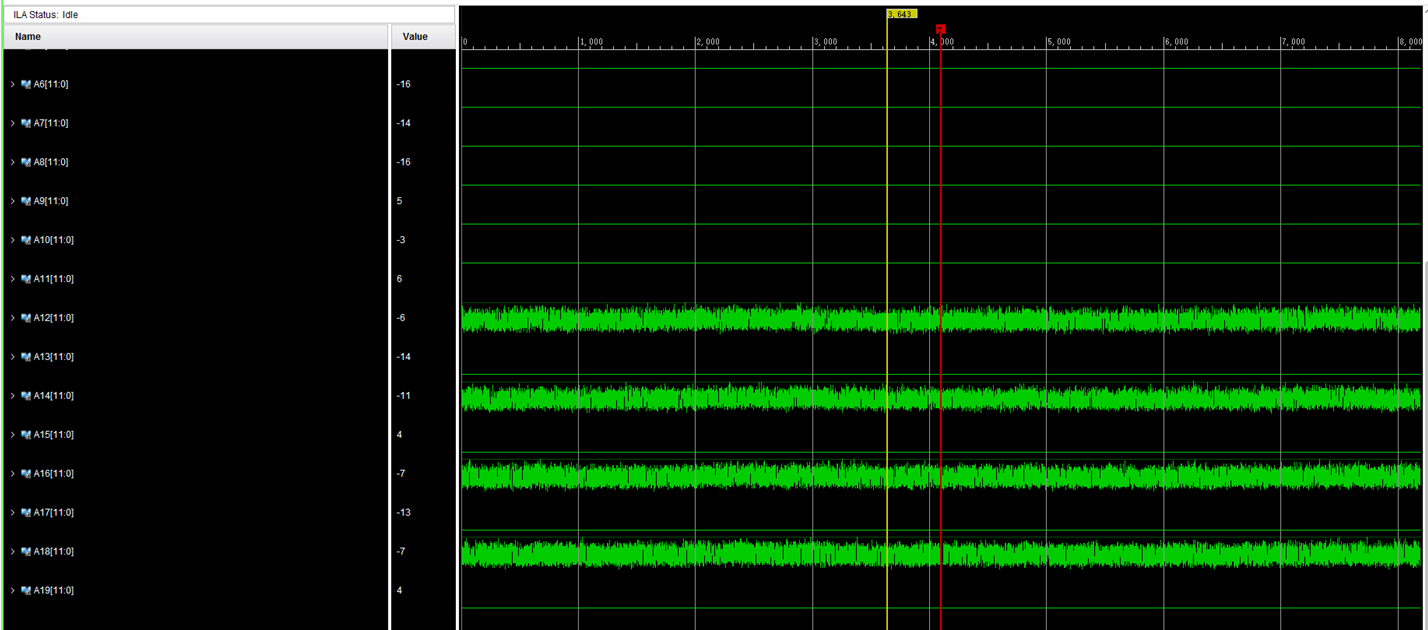Viewport: 1428px width, 630px height.
Task: Click the bus icon of A16[11:0]
Action: click(26, 475)
